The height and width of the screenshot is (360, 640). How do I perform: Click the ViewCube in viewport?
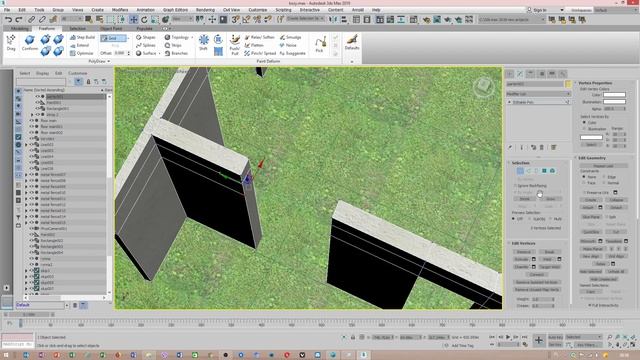tap(484, 87)
